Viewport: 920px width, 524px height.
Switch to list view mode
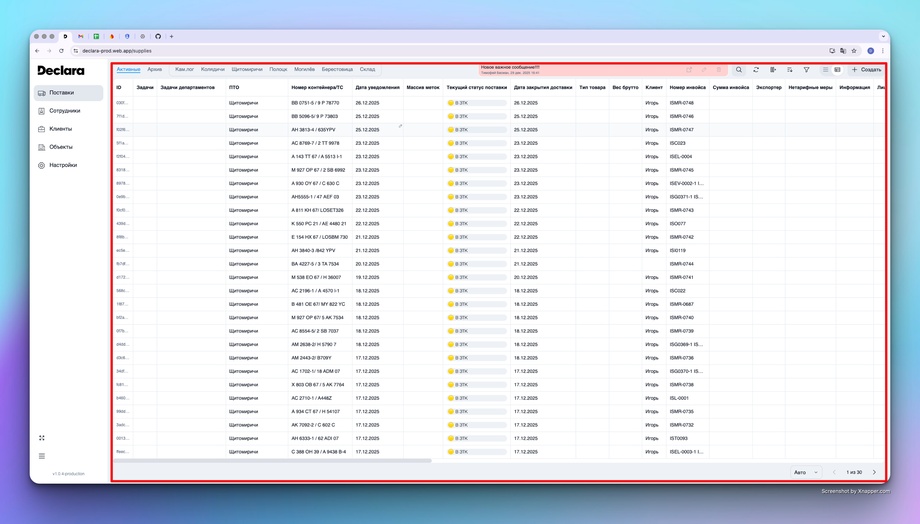point(825,70)
